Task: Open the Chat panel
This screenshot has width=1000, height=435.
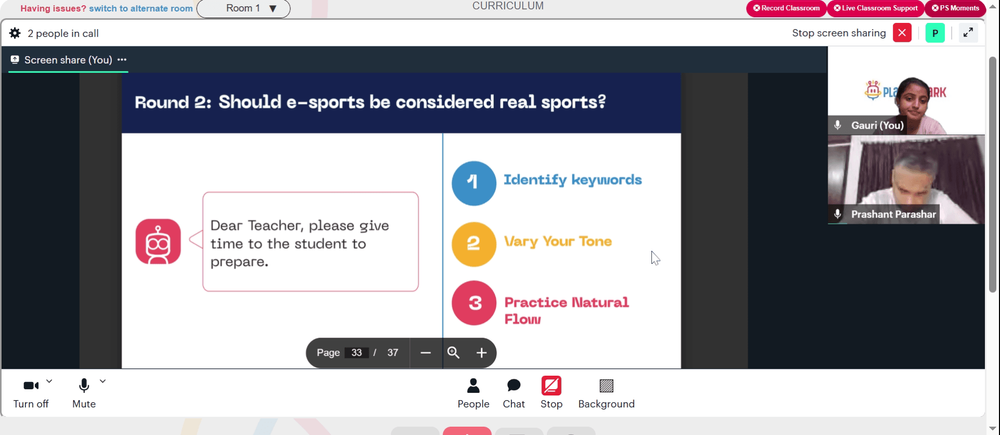Action: (x=513, y=394)
